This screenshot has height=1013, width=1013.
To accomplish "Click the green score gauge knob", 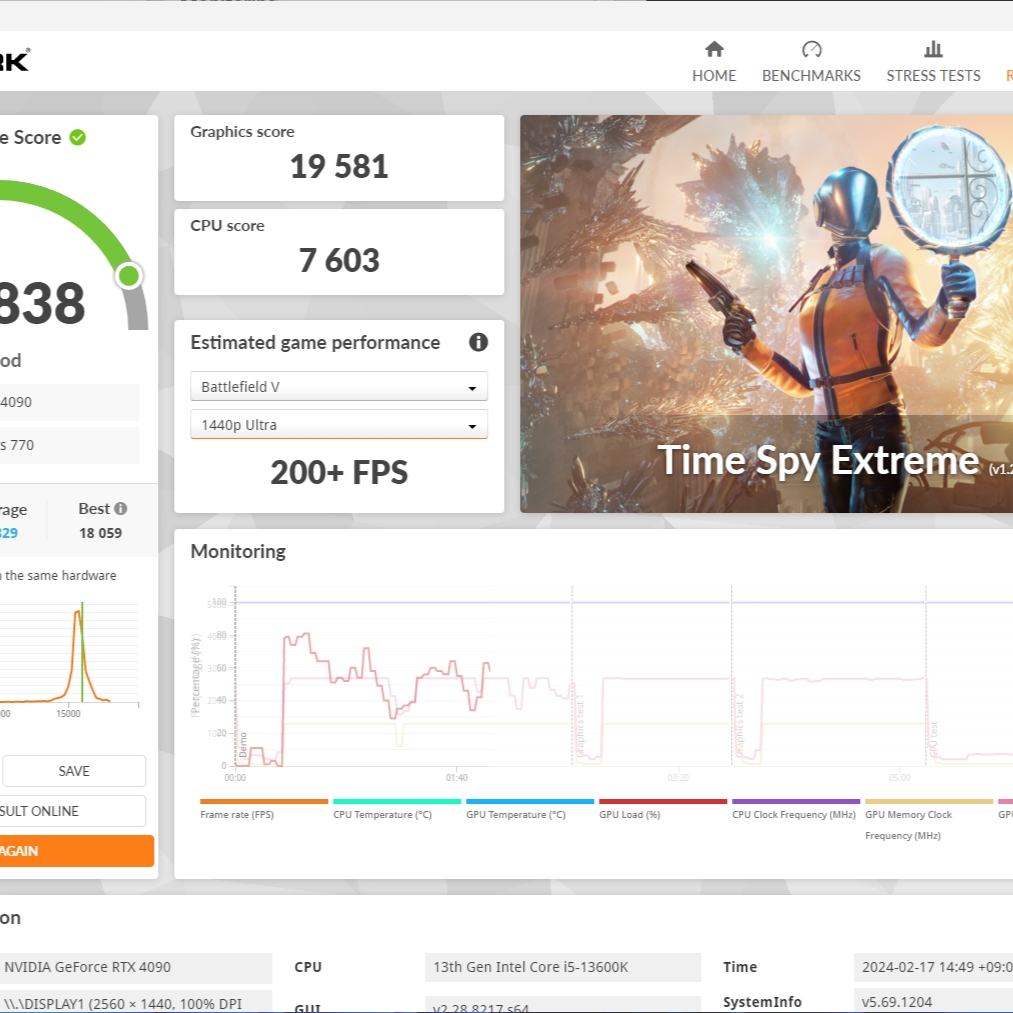I will 129,276.
